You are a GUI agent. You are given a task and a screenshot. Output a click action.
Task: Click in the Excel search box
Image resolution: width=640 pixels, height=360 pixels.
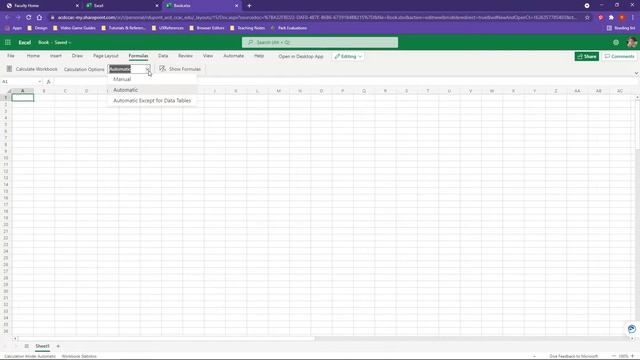coord(320,42)
